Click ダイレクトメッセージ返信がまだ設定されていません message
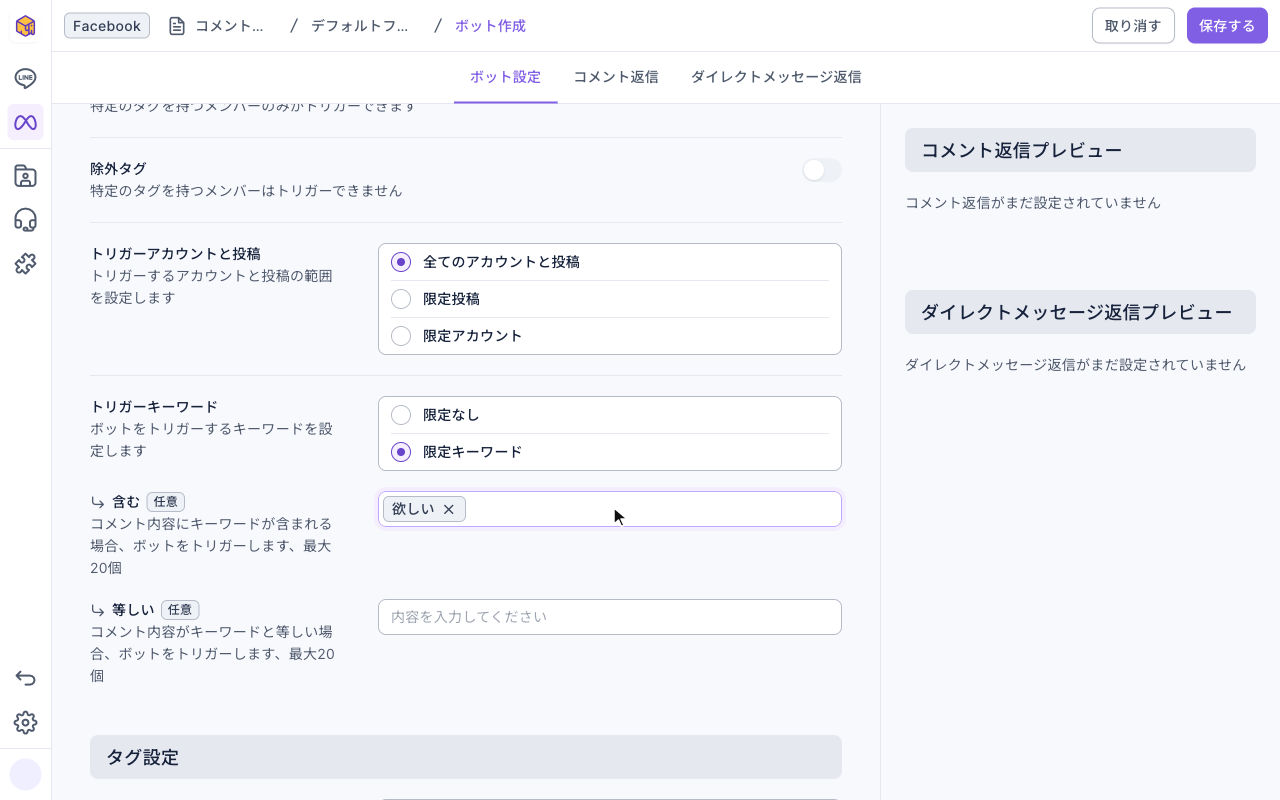The image size is (1280, 800). 1075,365
